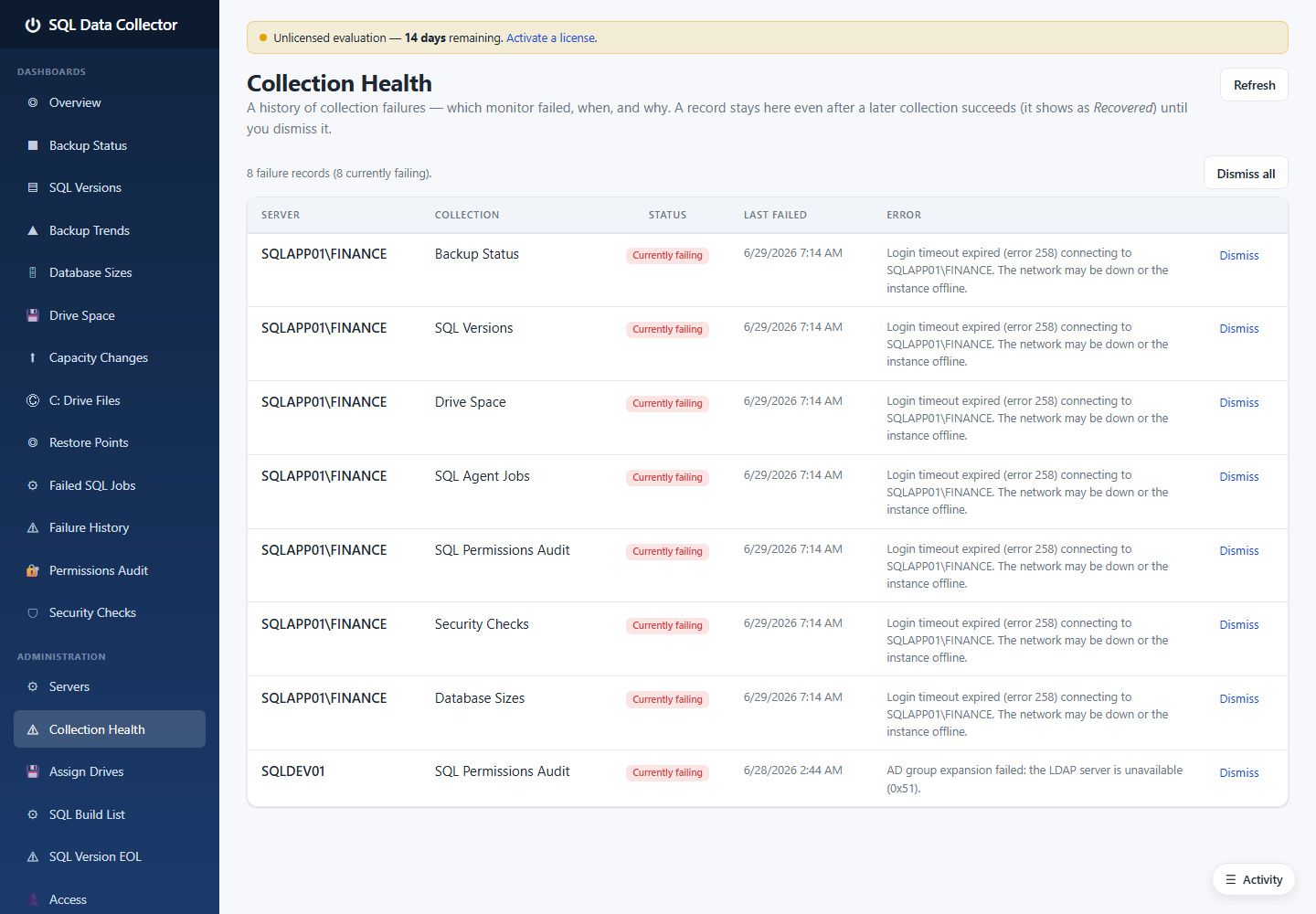The image size is (1316, 914).
Task: Open the SQL Version EOL page
Action: pos(110,856)
